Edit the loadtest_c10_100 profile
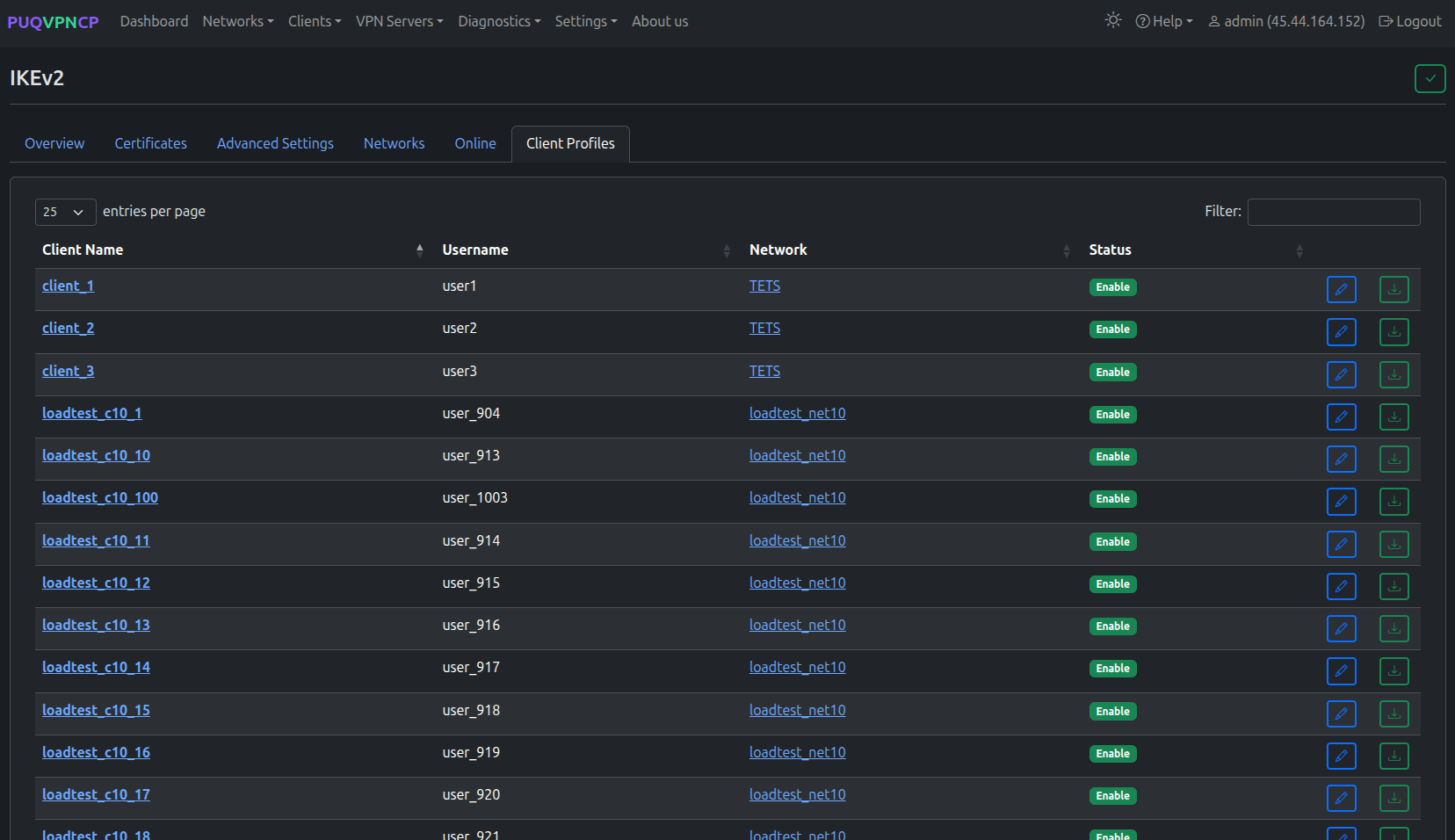The image size is (1455, 840). pyautogui.click(x=1341, y=502)
